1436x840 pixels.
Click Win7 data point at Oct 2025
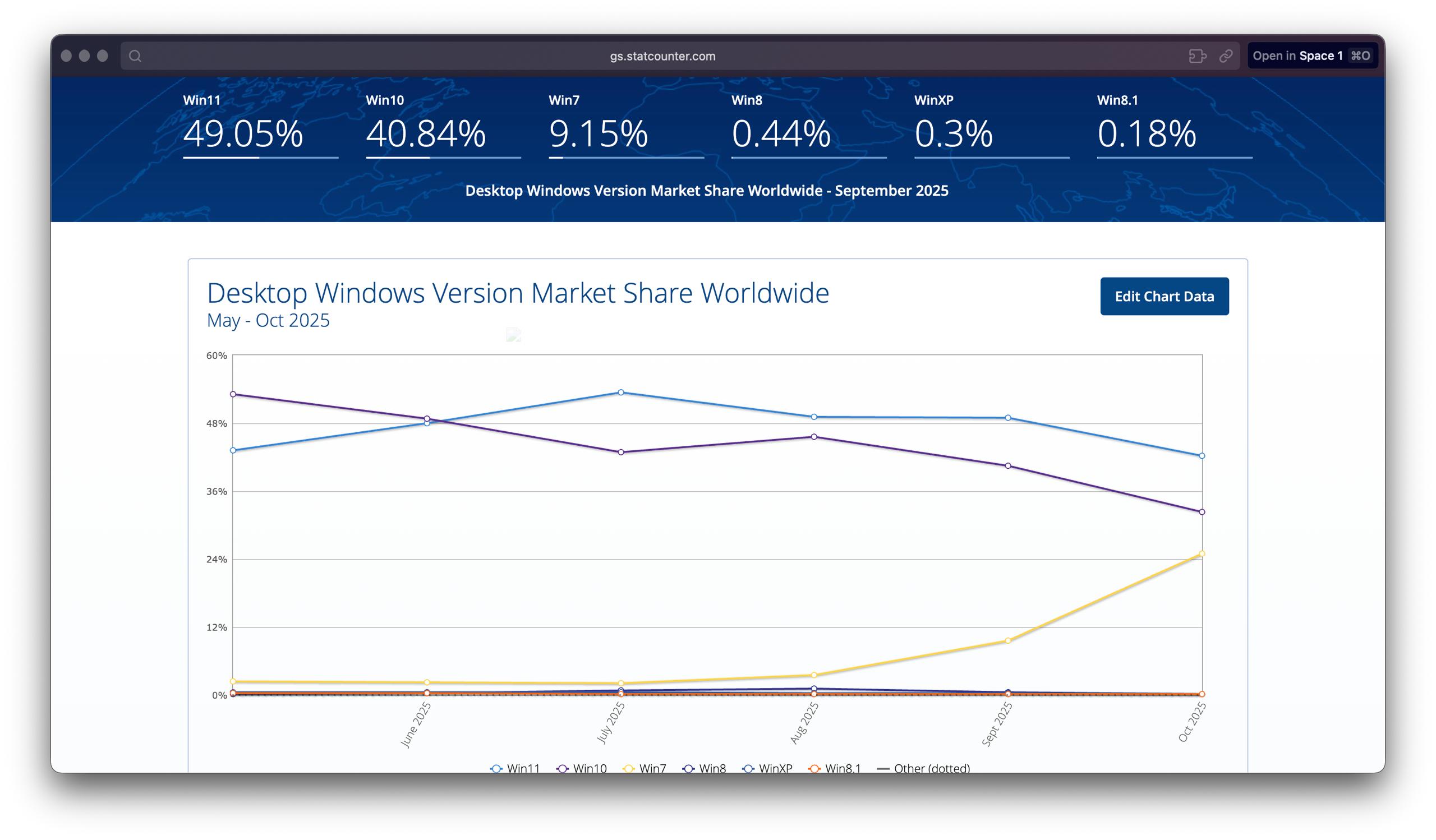1202,553
